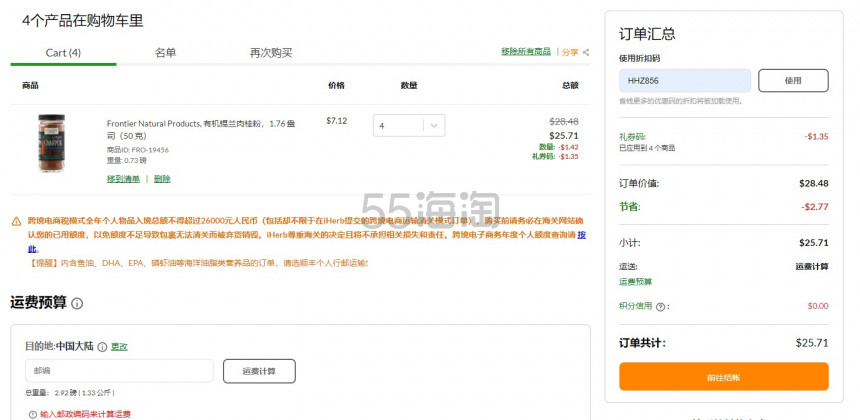Screen dimensions: 860x420
Task: Click the red alert icon before 输入邮政编码
Action: point(32,413)
